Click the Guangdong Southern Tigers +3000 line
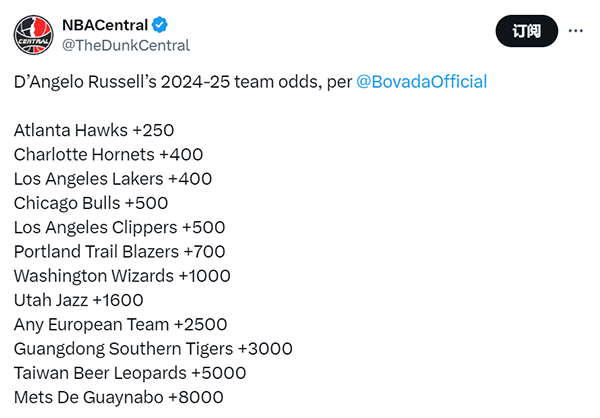Viewport: 600px width, 418px height. (x=153, y=349)
